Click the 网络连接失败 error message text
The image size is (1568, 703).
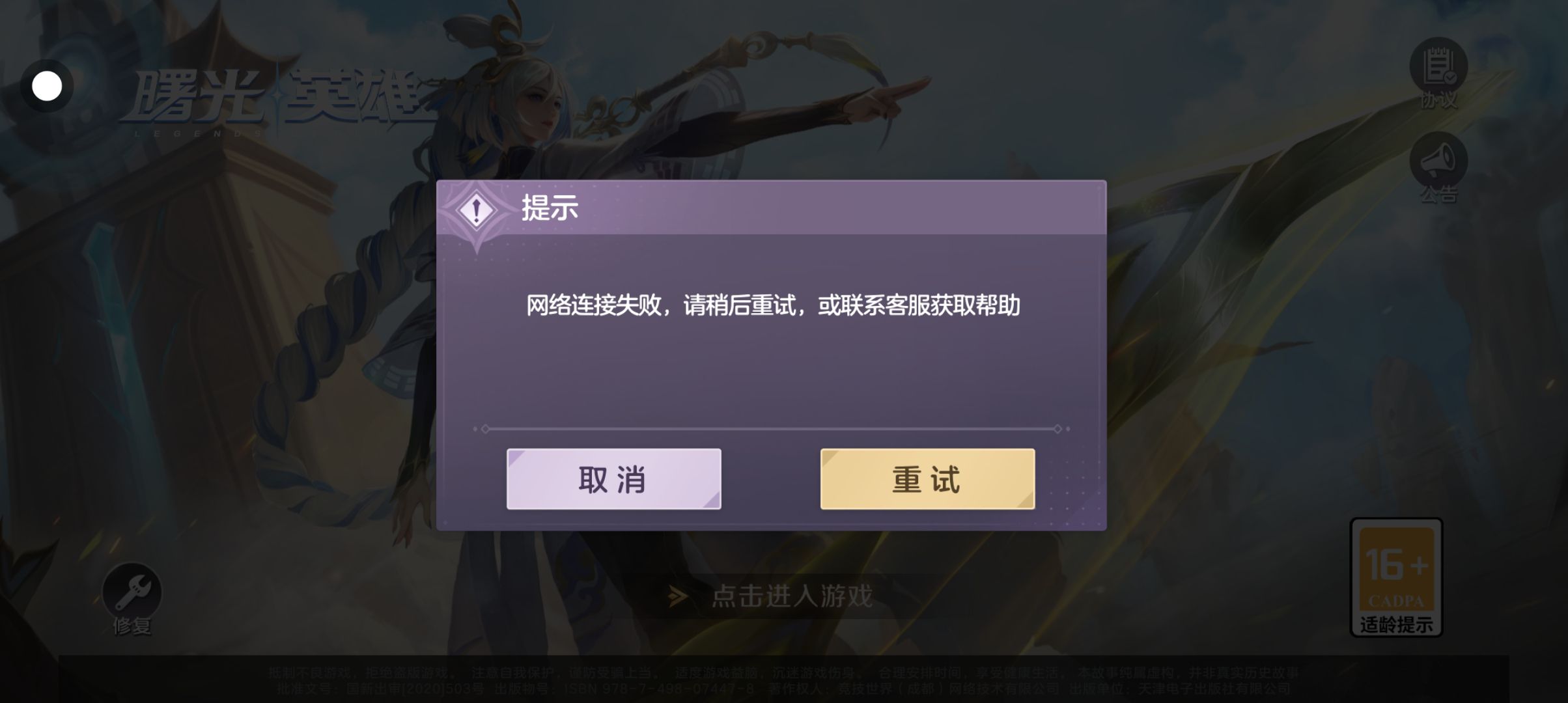(x=773, y=305)
